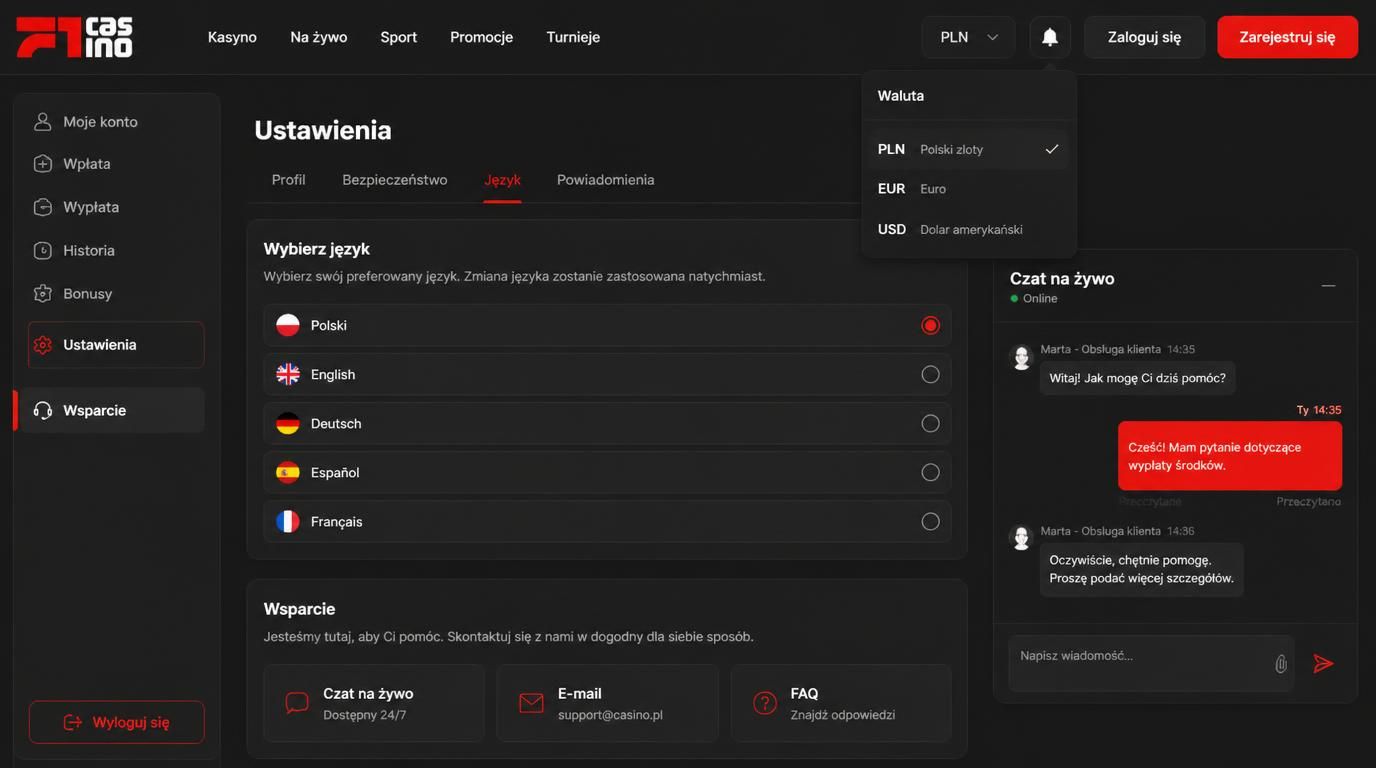The image size is (1376, 768).
Task: Switch to the Bezpieczeństwo tab
Action: [x=395, y=180]
